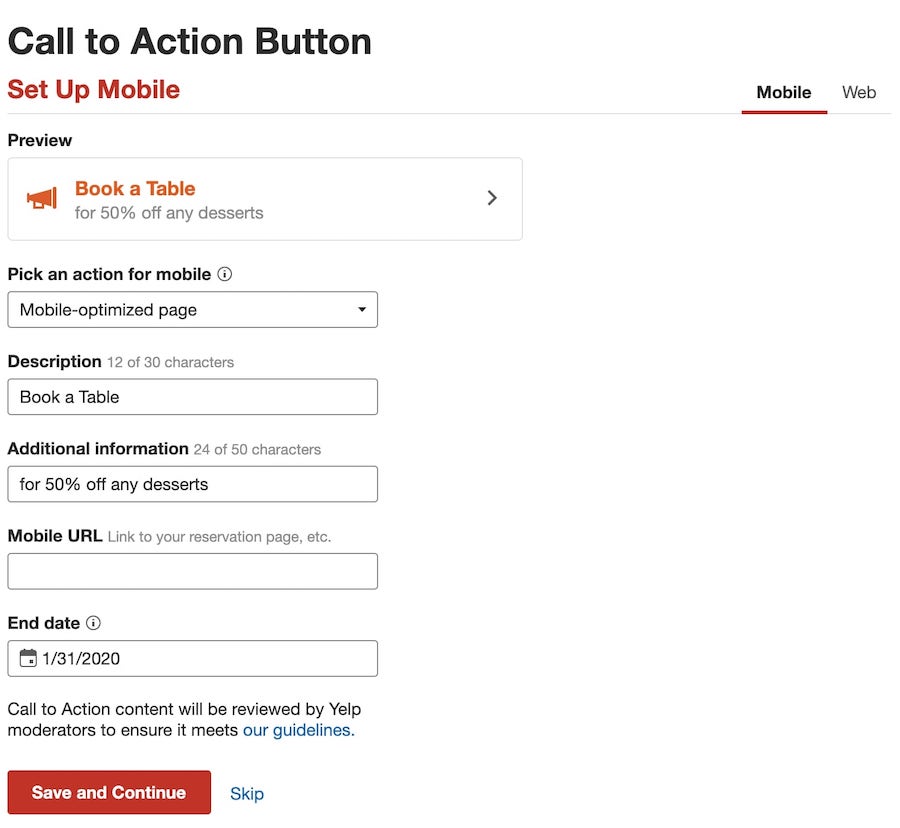Select the Mobile tab
The image size is (900, 828).
pyautogui.click(x=783, y=92)
